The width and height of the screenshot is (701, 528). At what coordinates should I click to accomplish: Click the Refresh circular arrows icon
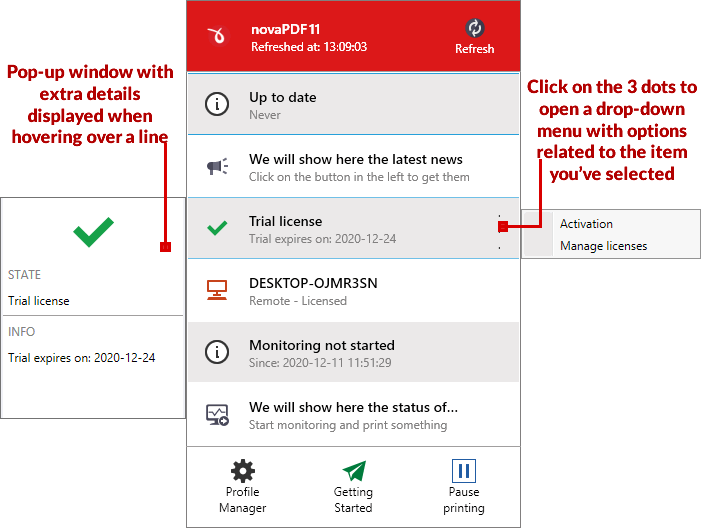[474, 28]
